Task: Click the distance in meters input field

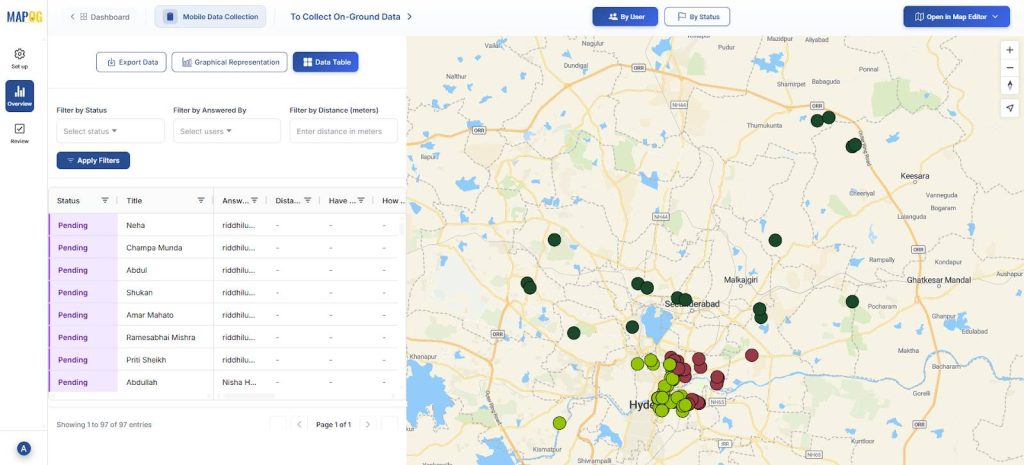Action: [343, 131]
